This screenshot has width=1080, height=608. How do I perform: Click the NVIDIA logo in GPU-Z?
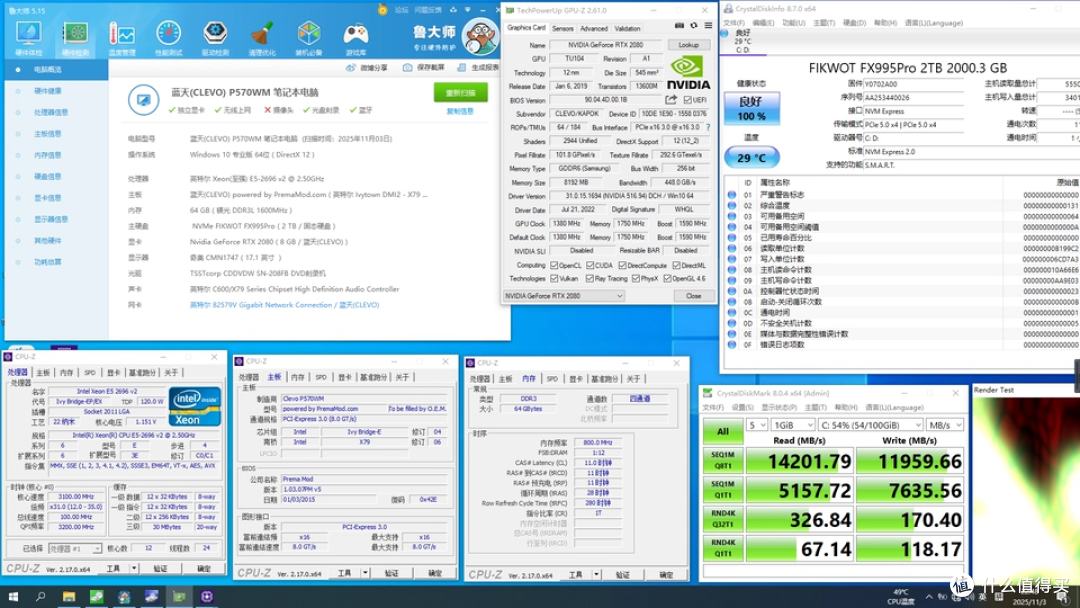click(x=688, y=73)
